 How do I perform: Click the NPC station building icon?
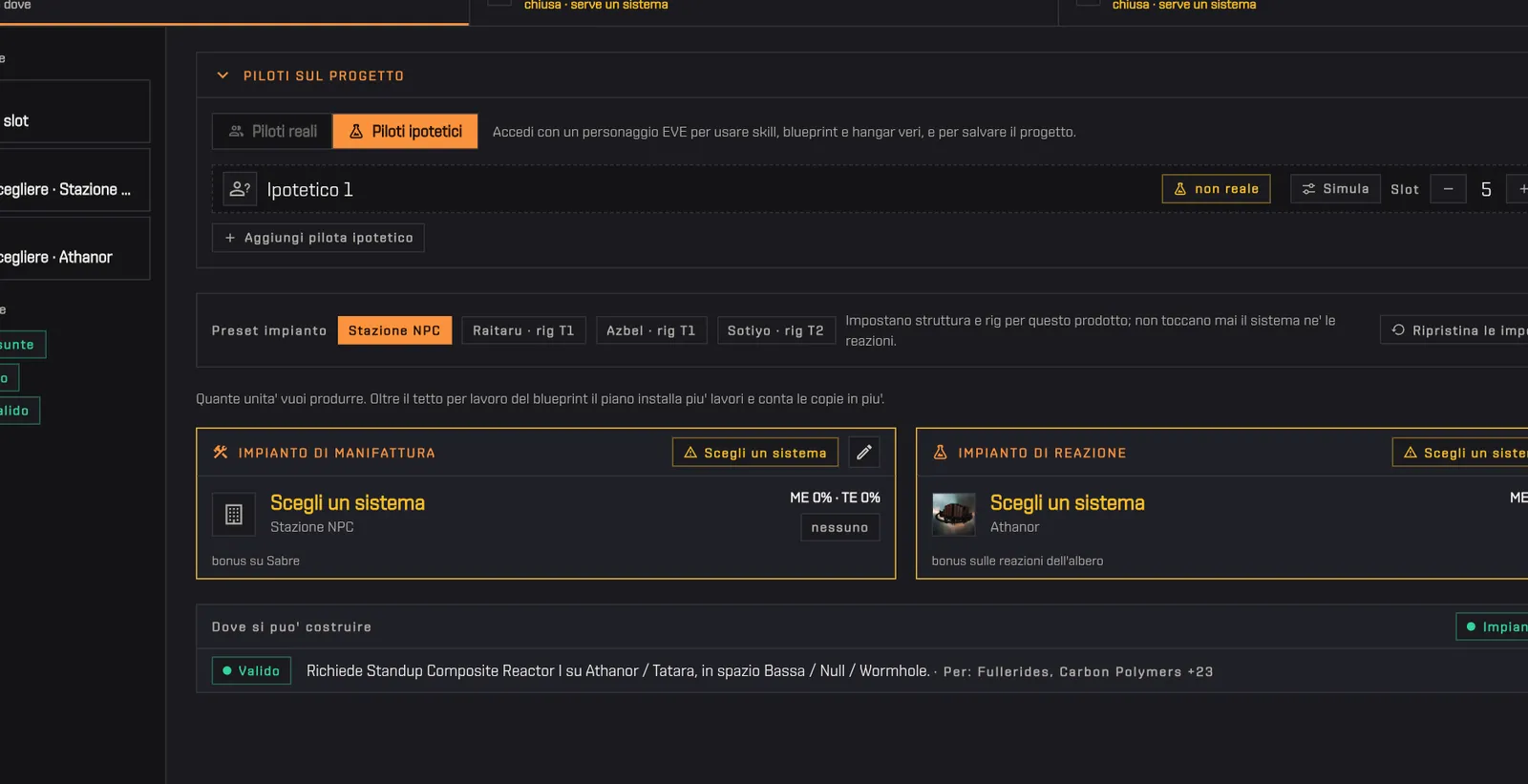(x=233, y=515)
